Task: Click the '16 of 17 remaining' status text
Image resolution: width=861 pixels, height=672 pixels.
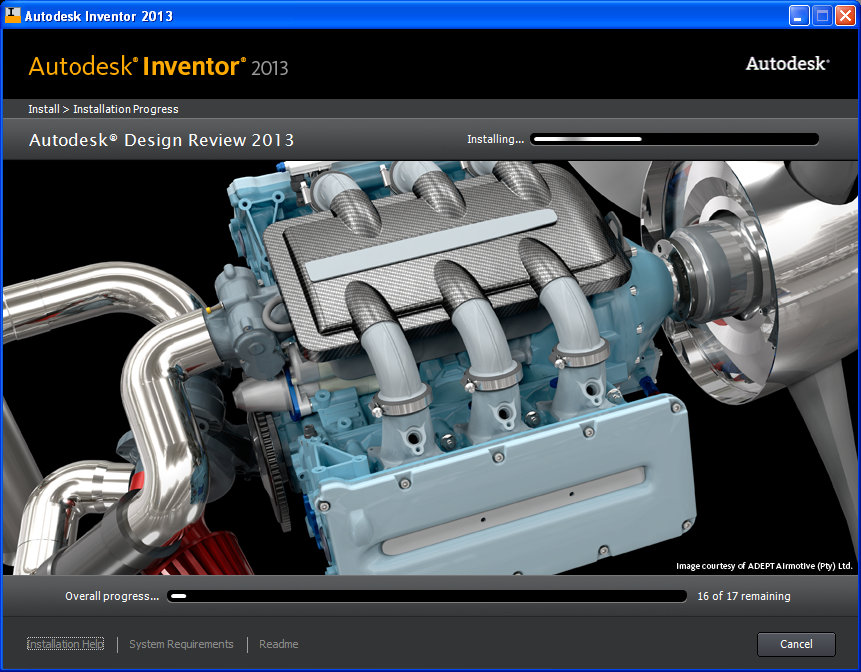Action: click(743, 596)
